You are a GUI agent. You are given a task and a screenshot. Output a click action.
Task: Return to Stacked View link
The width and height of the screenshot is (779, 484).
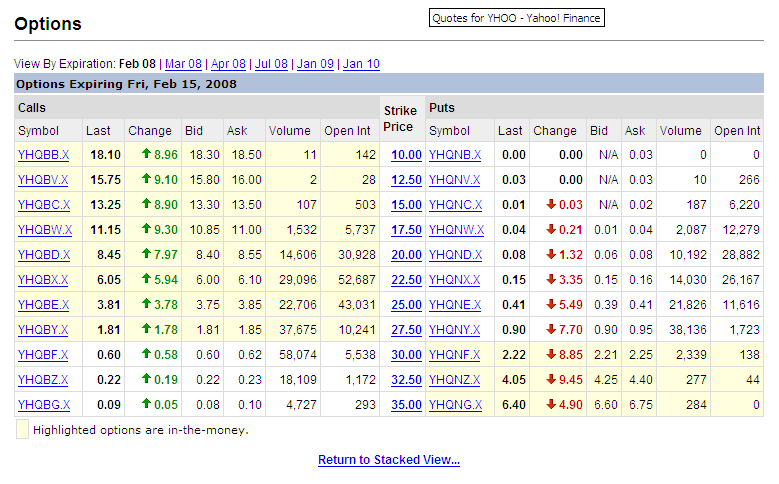click(389, 460)
